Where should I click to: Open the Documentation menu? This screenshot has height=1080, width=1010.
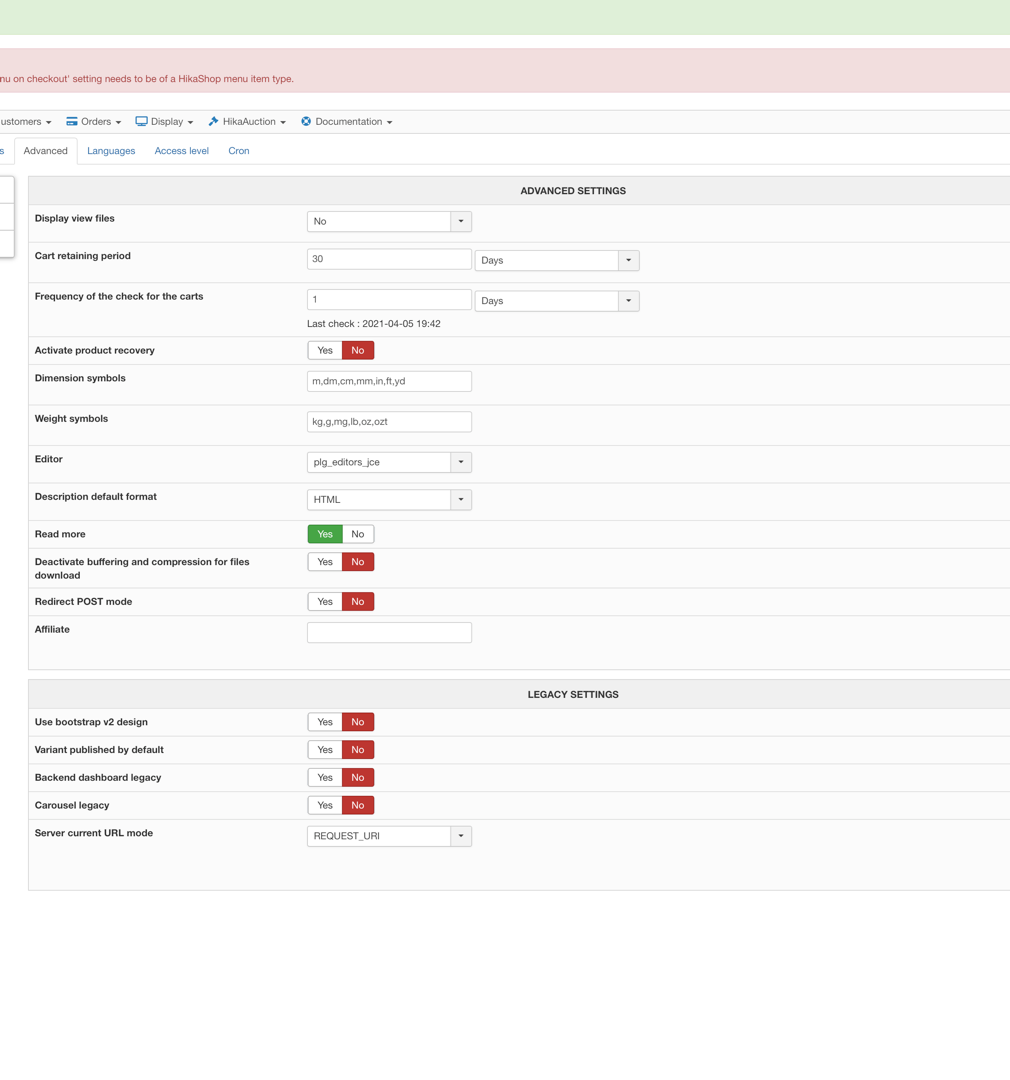click(347, 121)
